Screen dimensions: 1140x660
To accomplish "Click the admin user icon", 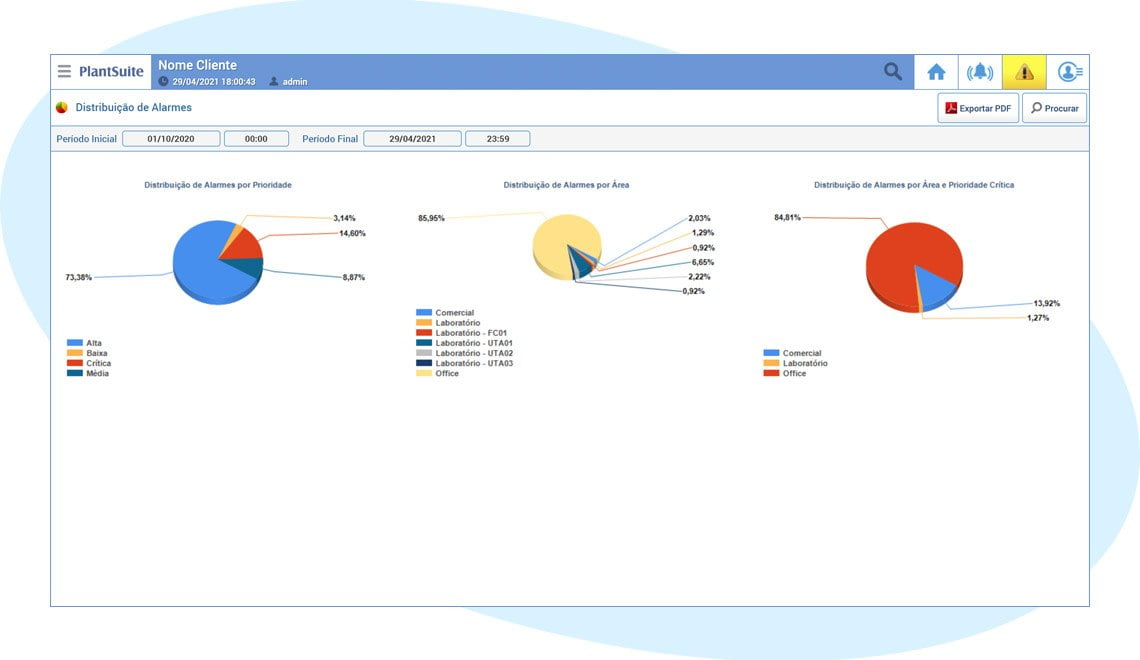I will coord(273,81).
